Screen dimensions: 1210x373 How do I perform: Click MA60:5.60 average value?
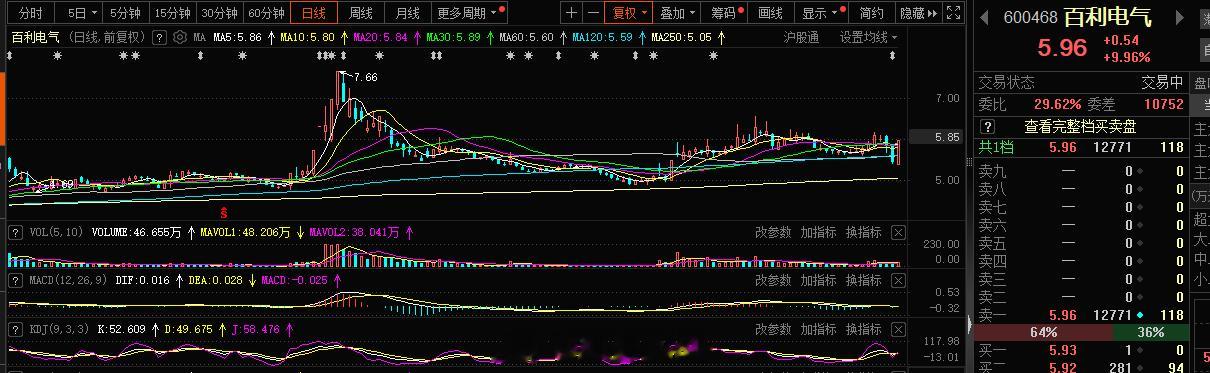click(x=526, y=37)
